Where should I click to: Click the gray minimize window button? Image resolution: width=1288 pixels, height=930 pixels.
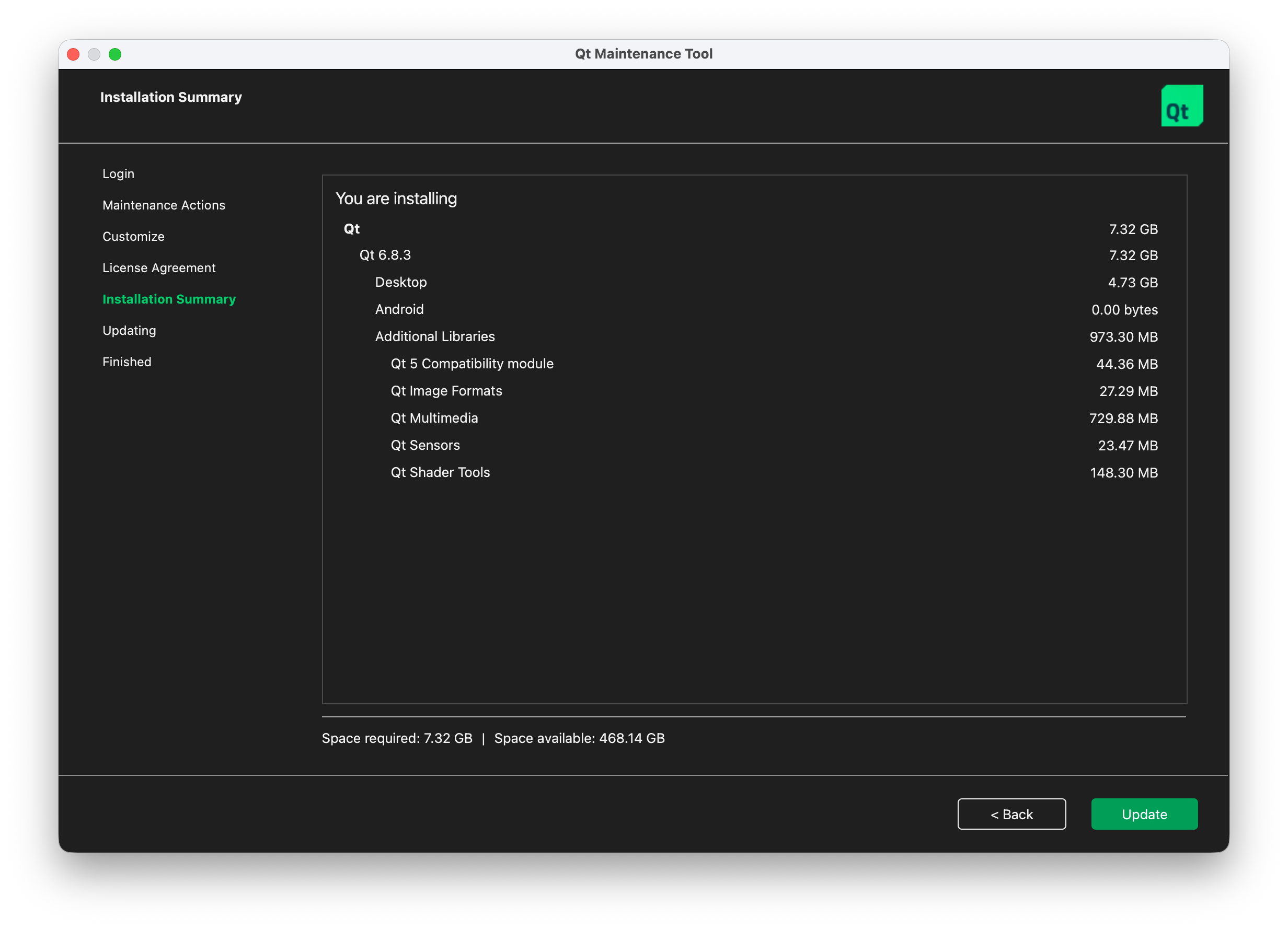pyautogui.click(x=94, y=54)
